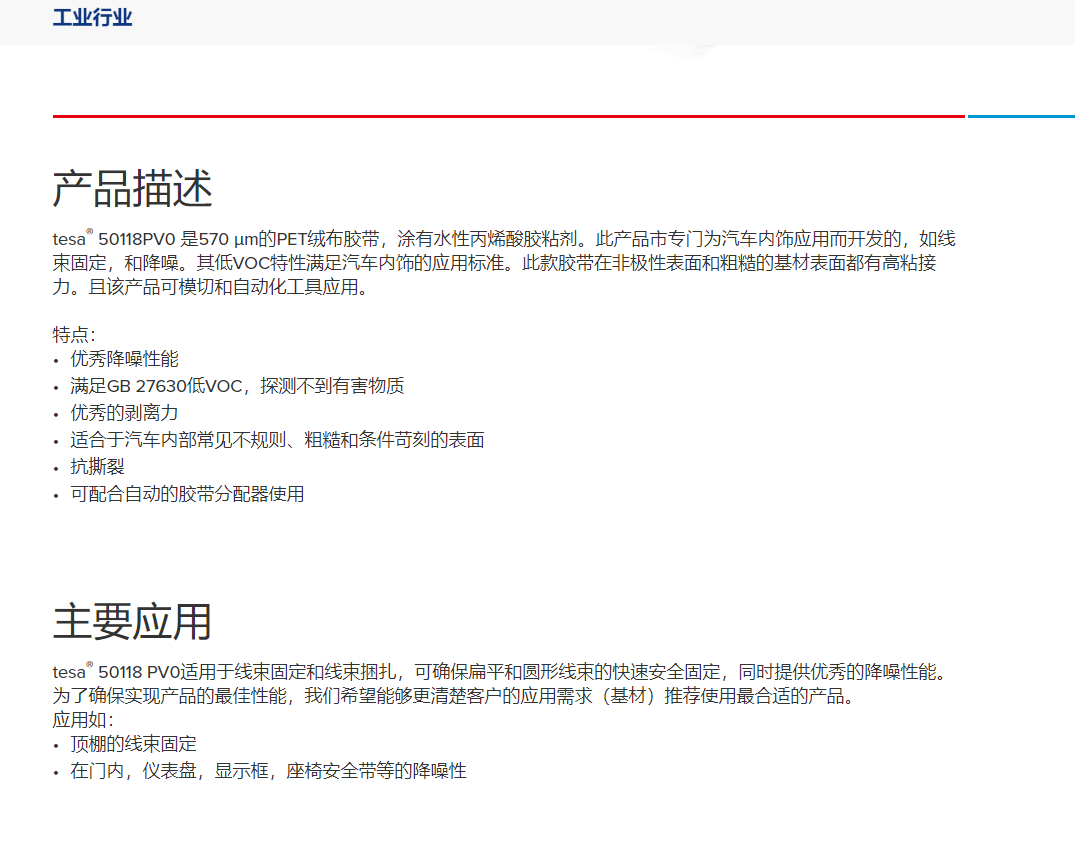The height and width of the screenshot is (849, 1075).
Task: Click description paragraph starting tesa 50118PV0 是570 µm
Action: [x=504, y=263]
